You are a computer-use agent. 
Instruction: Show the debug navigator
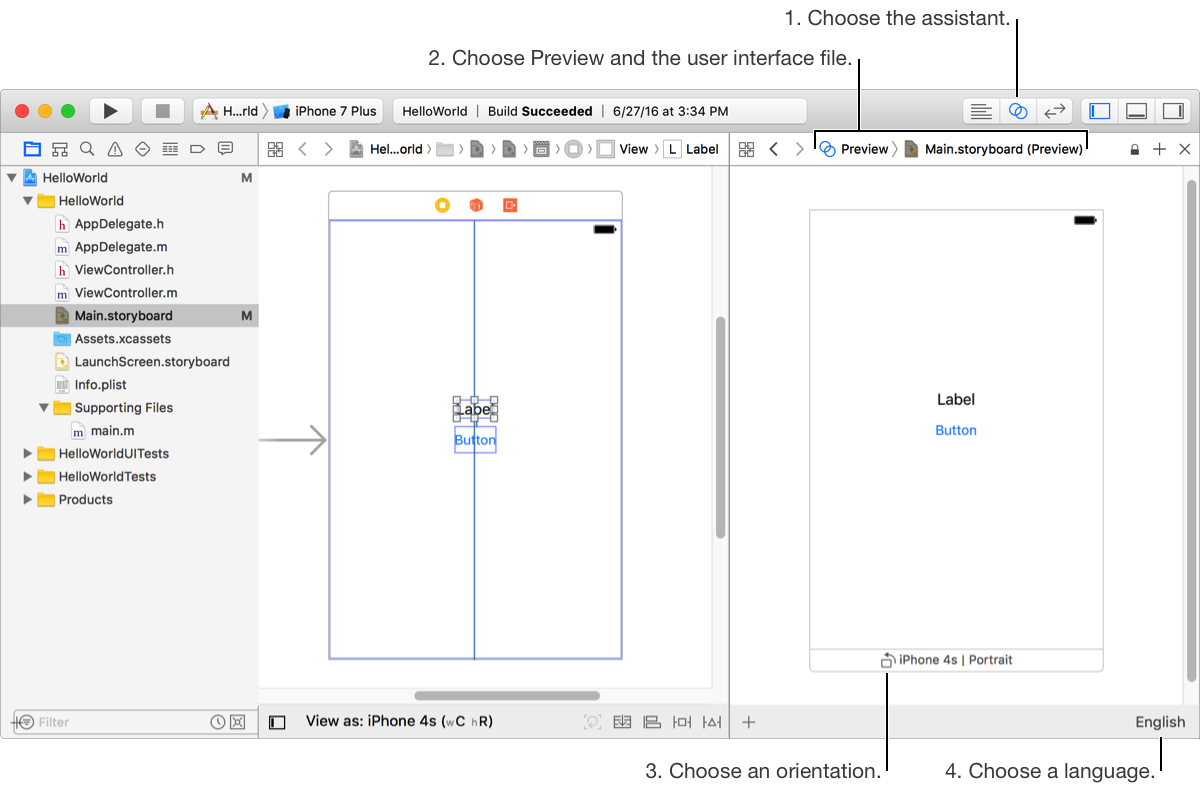point(170,149)
